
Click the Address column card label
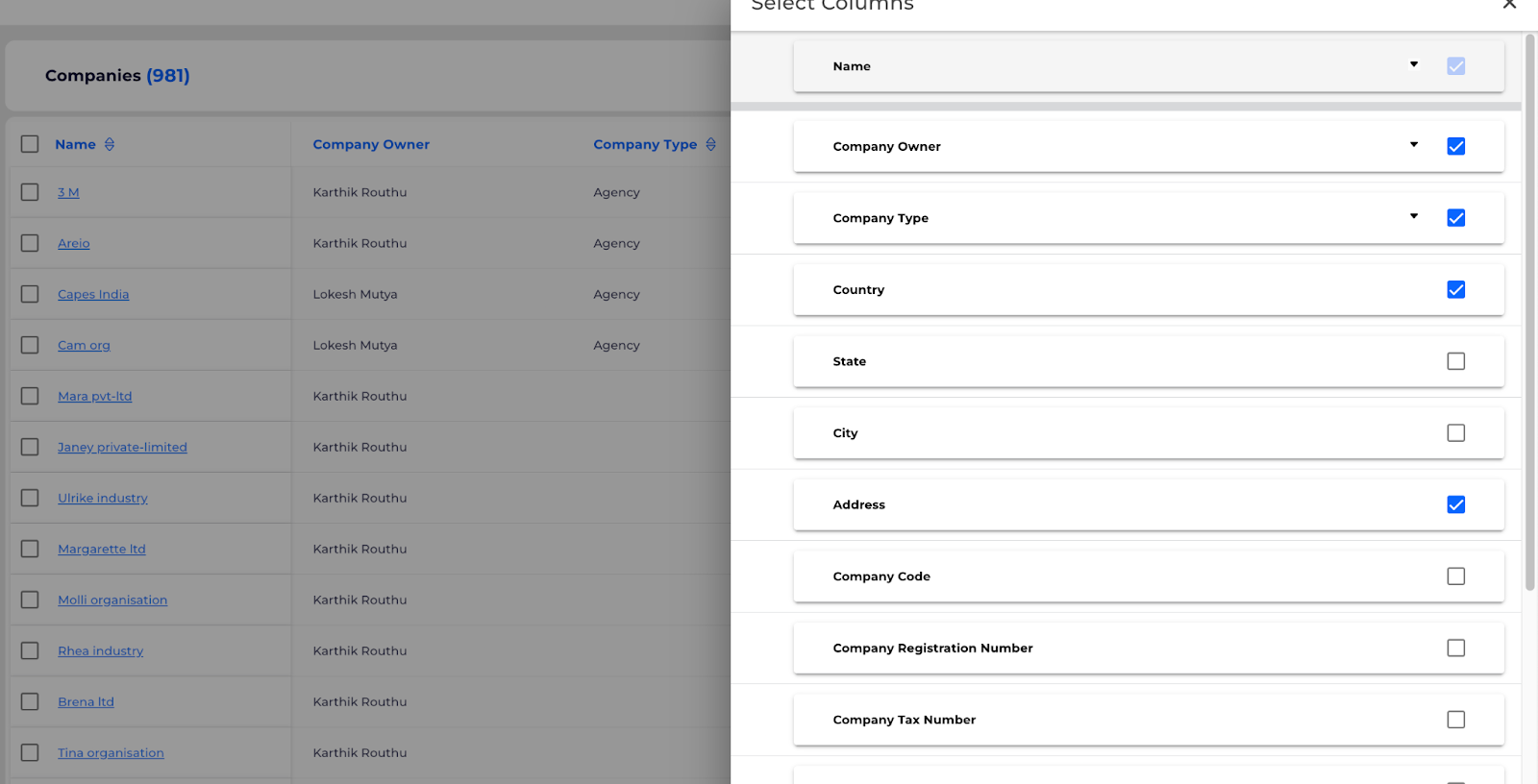(x=859, y=504)
